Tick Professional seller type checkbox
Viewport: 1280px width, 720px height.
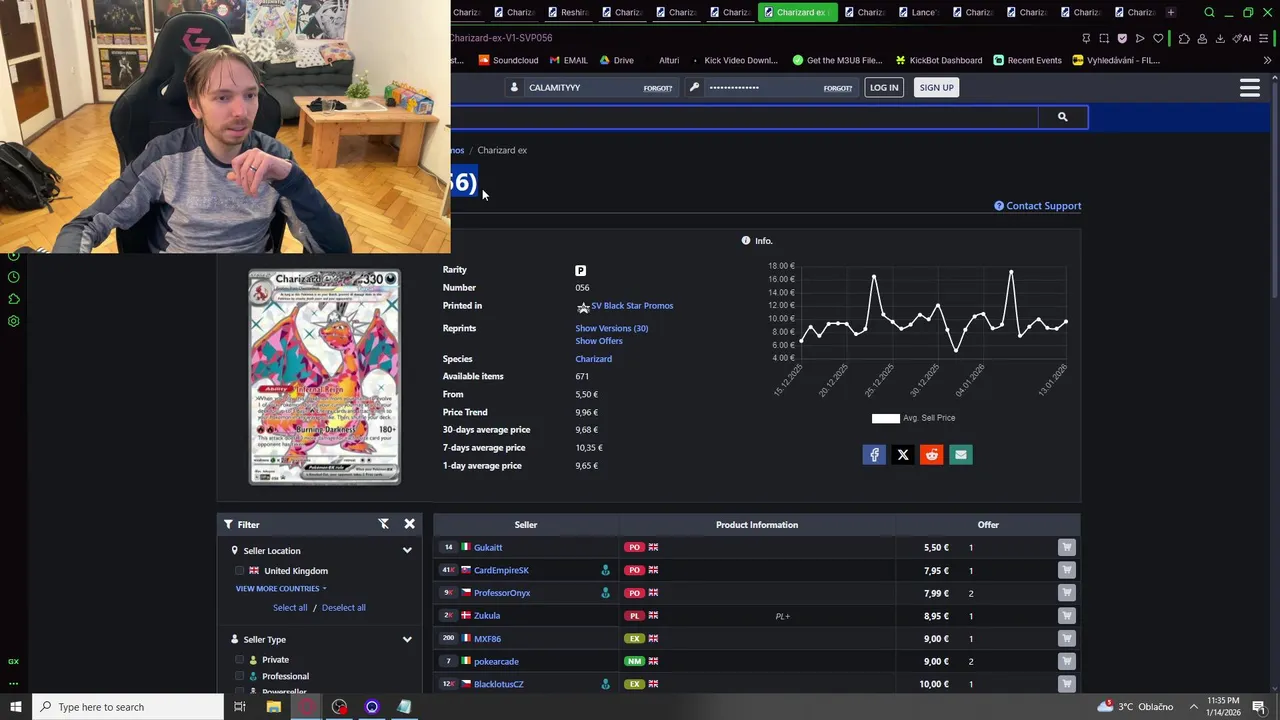coord(239,676)
